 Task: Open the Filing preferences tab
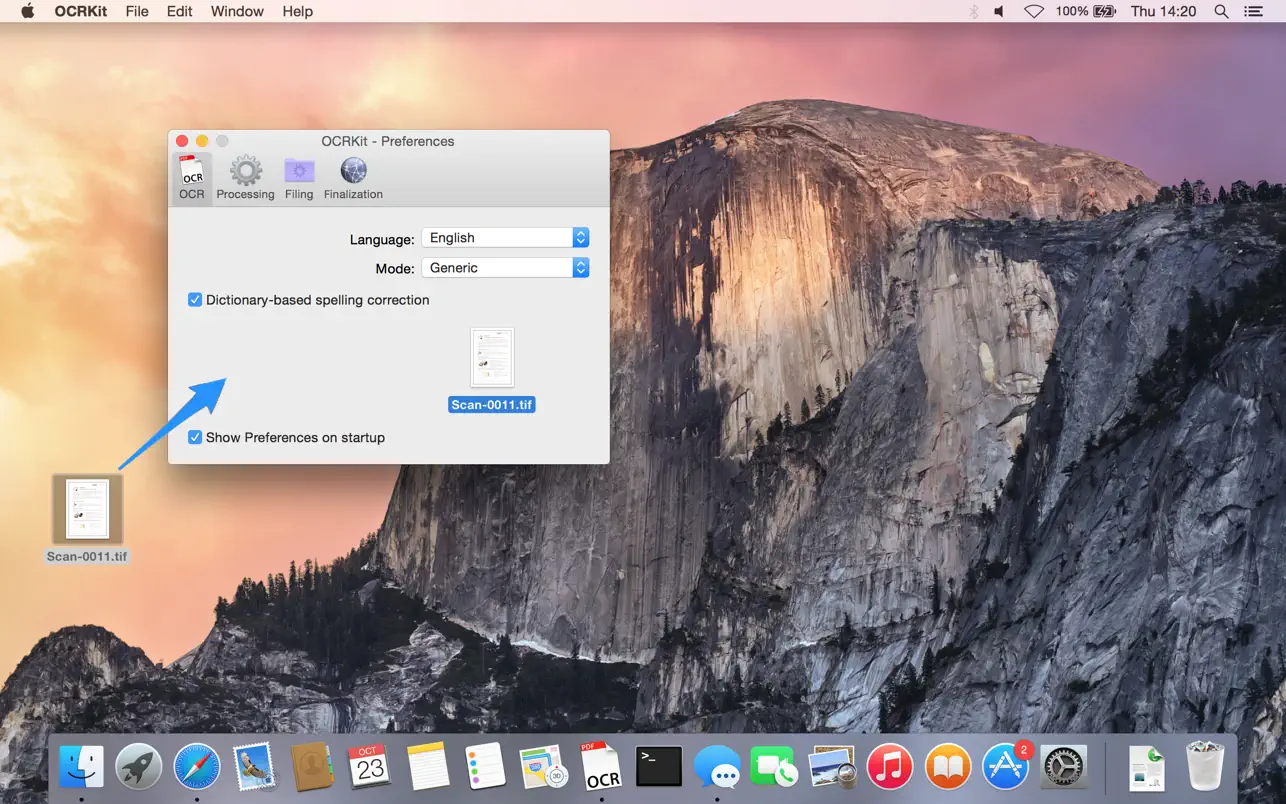click(299, 179)
